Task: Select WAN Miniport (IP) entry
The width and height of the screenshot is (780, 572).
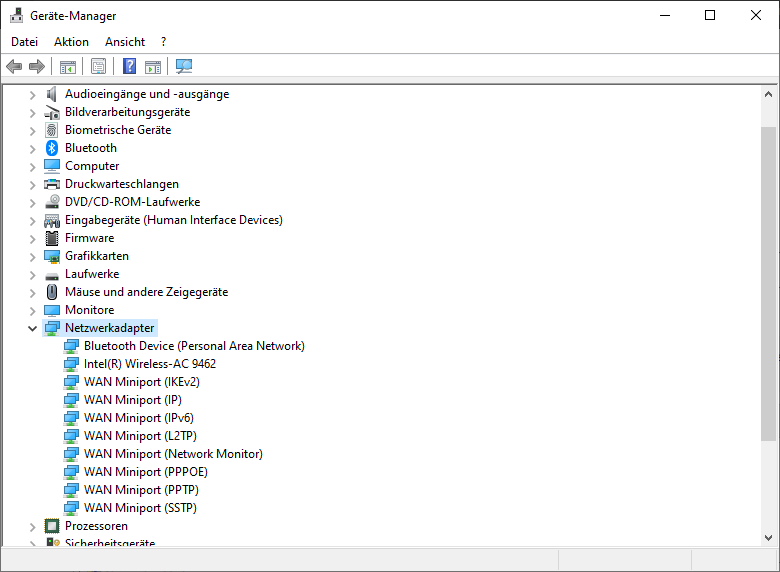Action: [133, 399]
